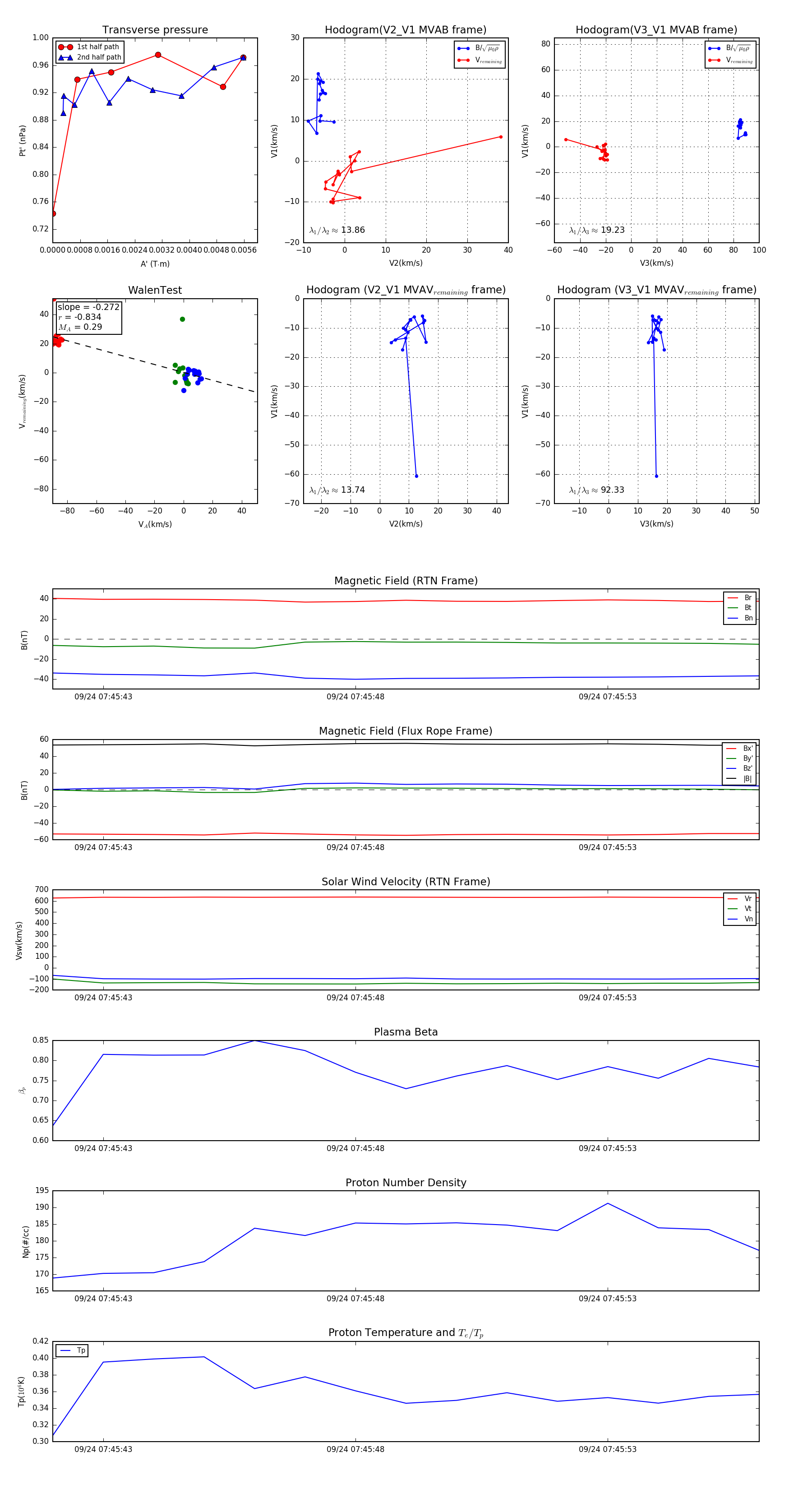
Task: Select the By' legend entry
Action: [739, 758]
